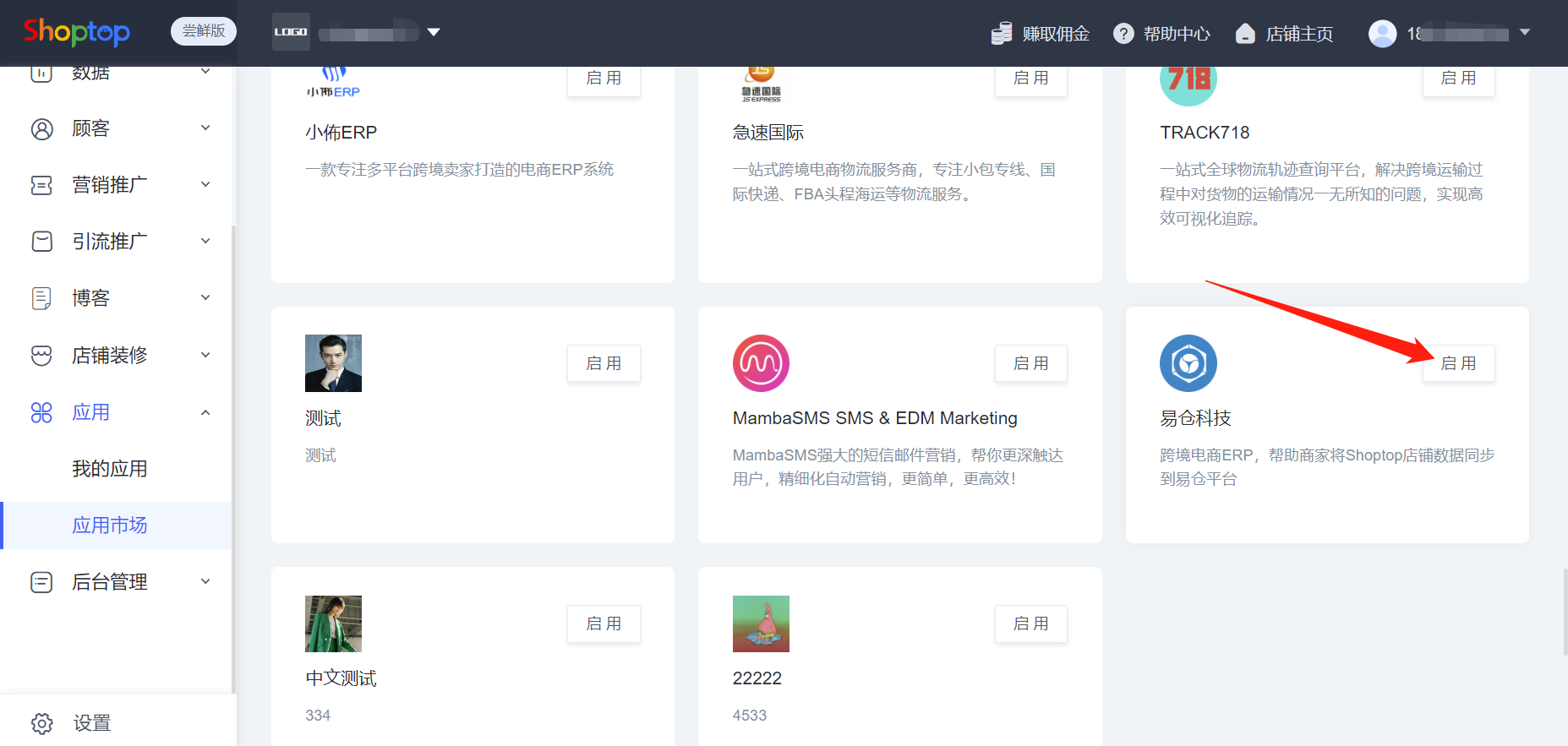Click the user avatar icon
Image resolution: width=1568 pixels, height=746 pixels.
coord(1383,34)
